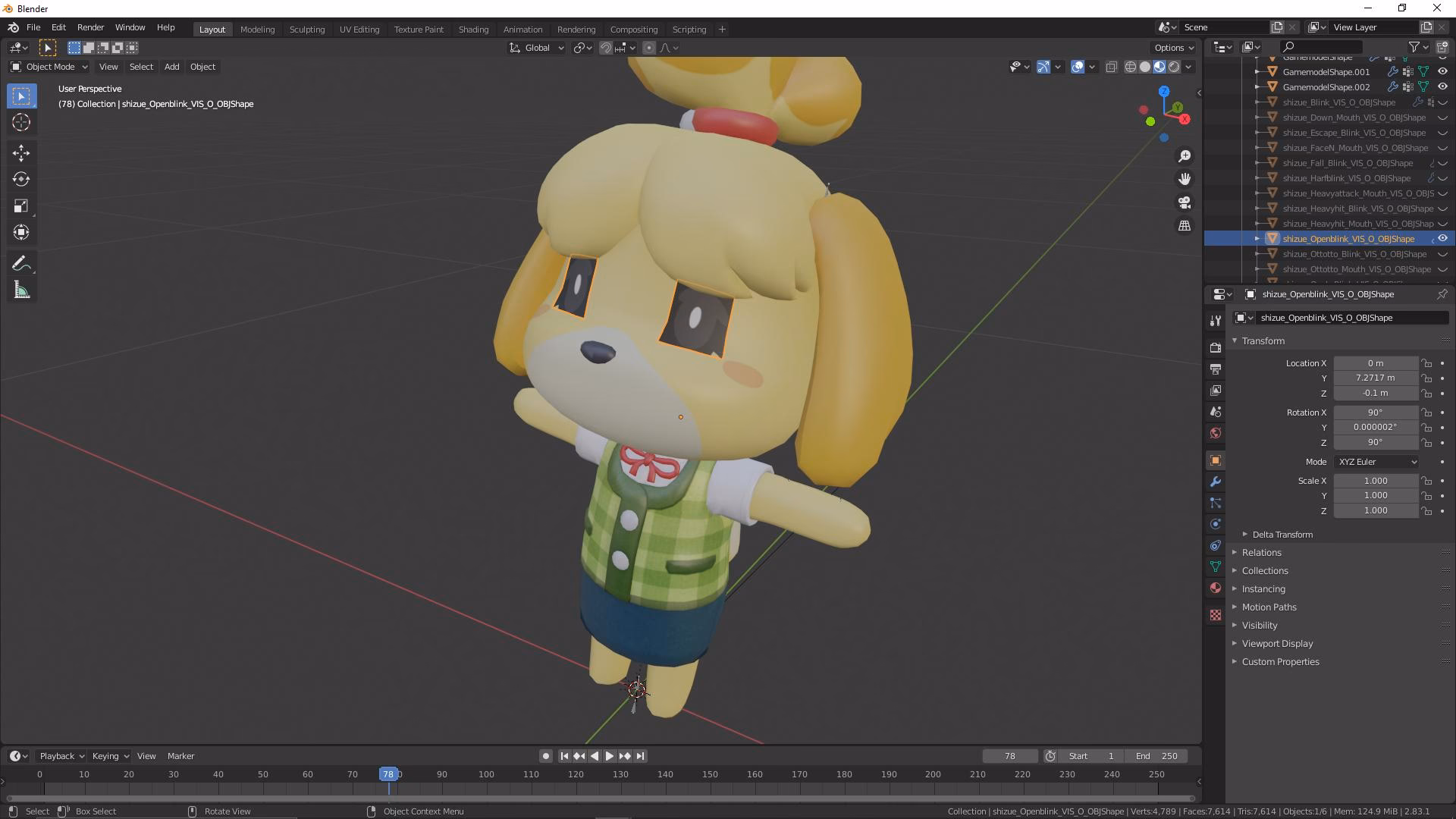The image size is (1456, 819).
Task: Open the Material properties tab
Action: 1216,588
